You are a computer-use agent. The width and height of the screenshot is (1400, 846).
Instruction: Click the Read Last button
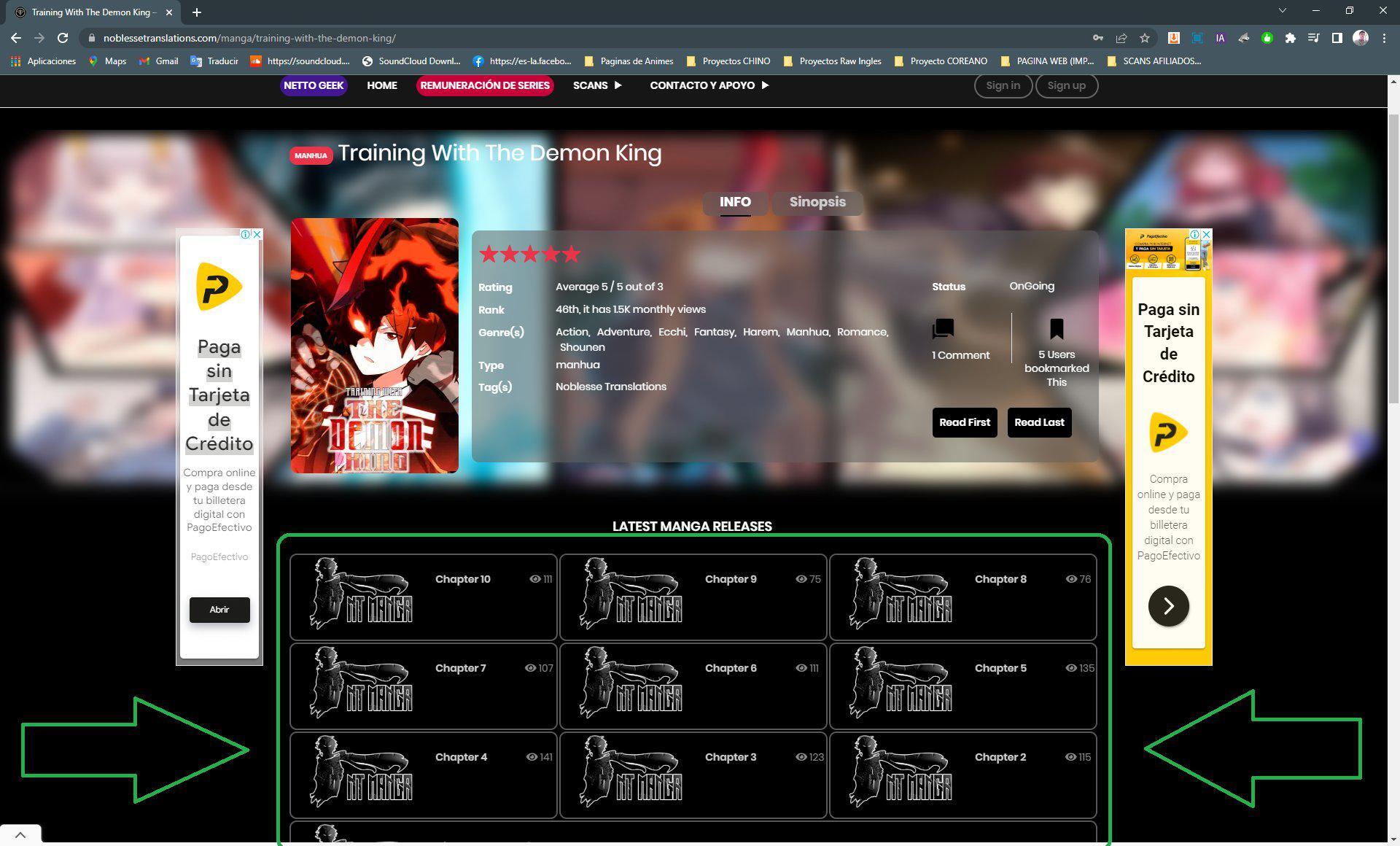pos(1039,422)
